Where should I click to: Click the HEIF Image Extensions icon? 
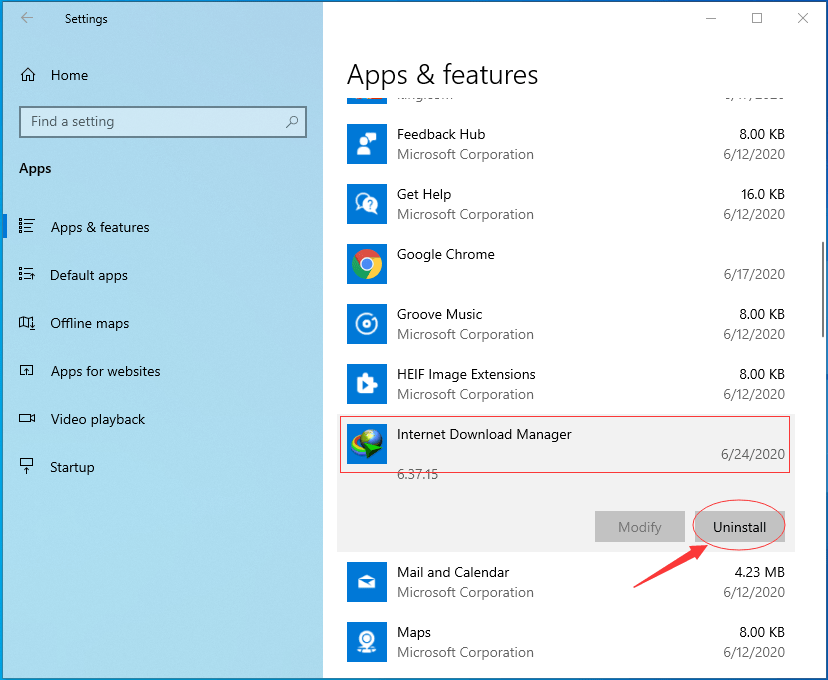[367, 384]
